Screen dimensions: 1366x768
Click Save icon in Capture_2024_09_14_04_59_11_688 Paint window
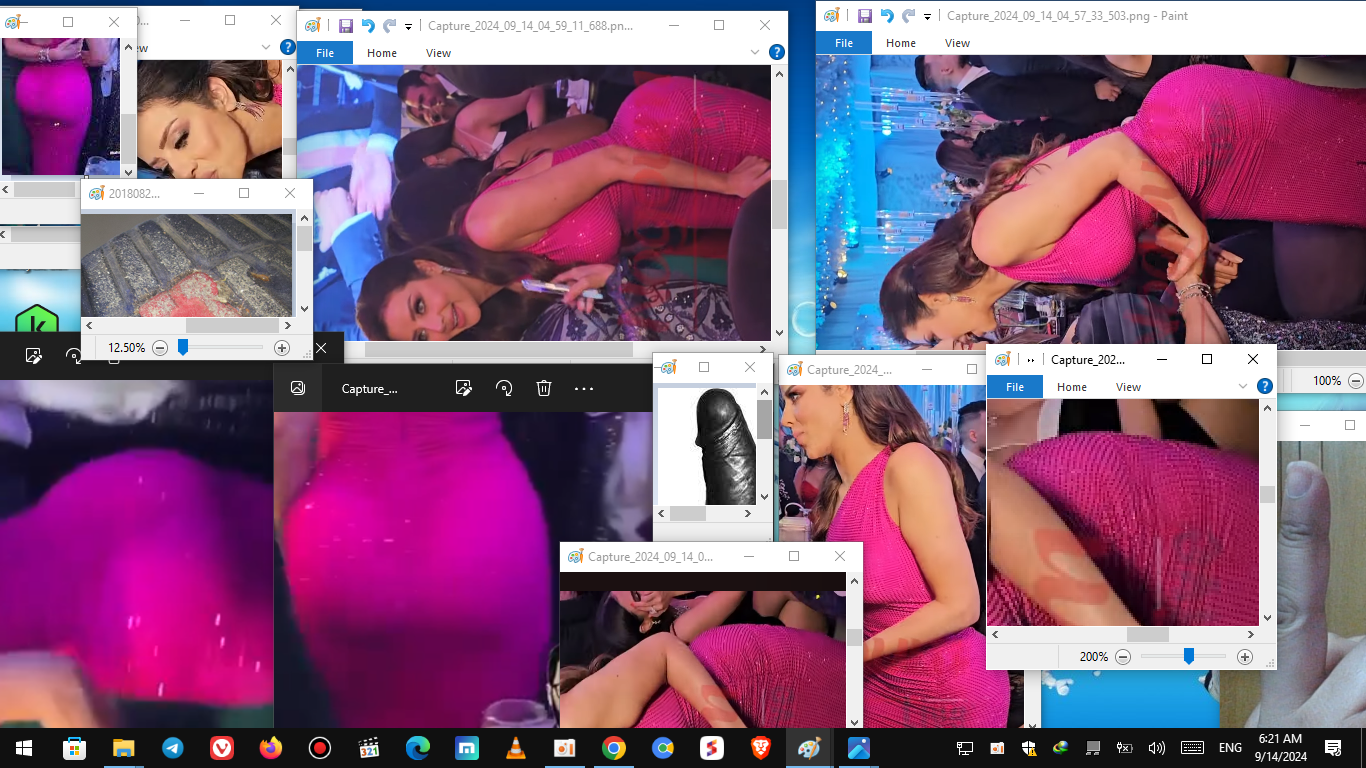click(345, 26)
